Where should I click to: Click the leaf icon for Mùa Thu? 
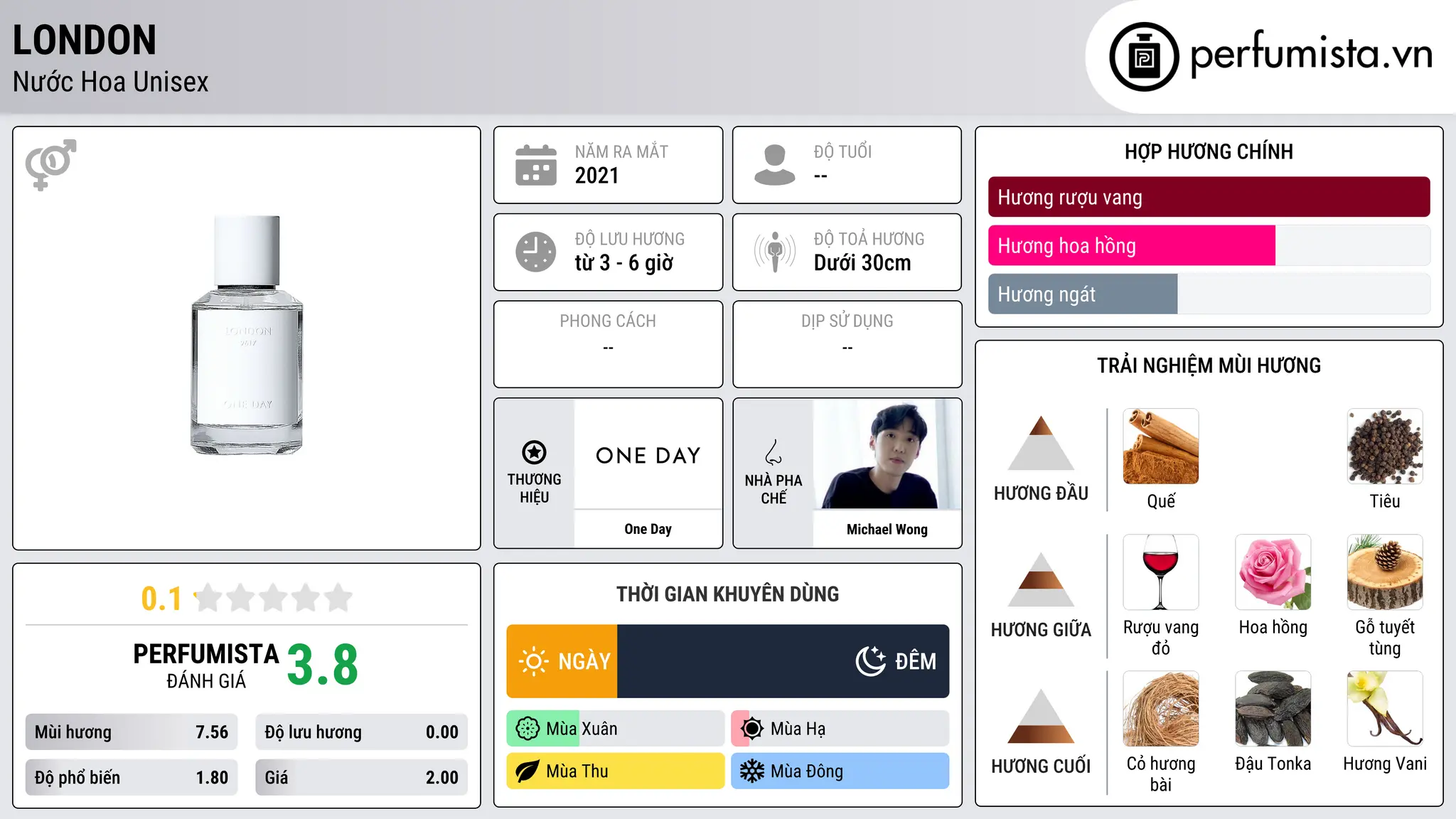tap(528, 771)
